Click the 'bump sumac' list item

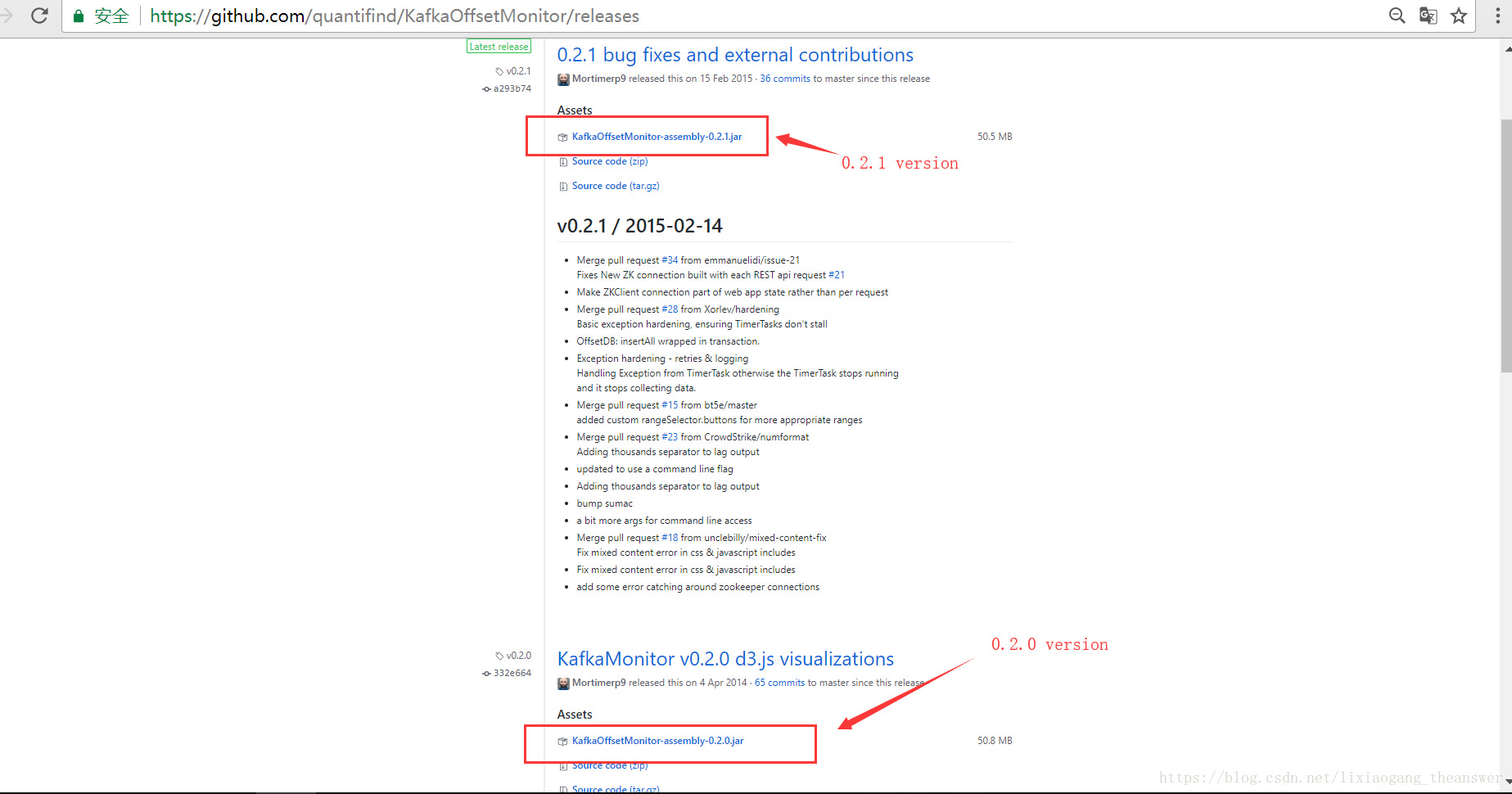click(605, 503)
